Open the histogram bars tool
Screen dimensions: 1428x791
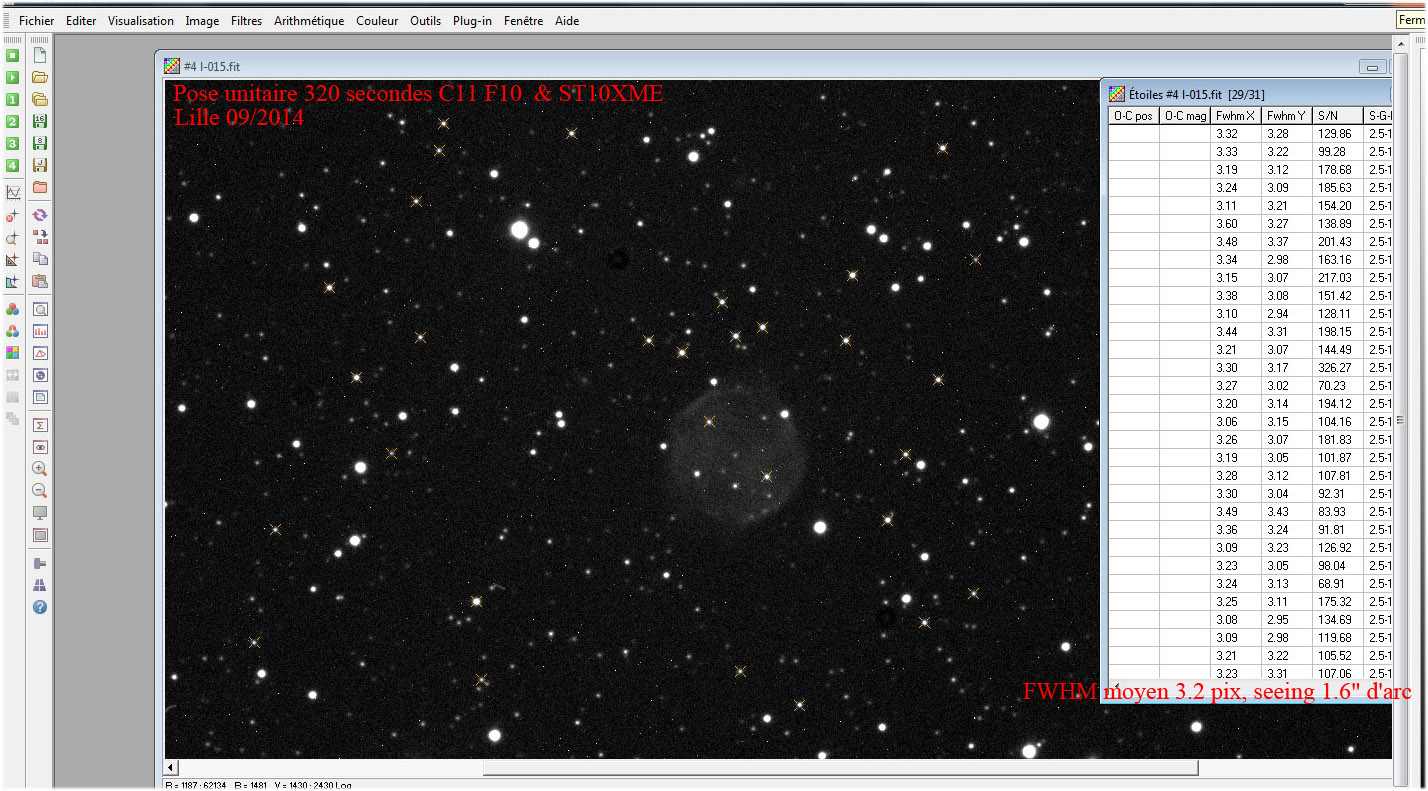[x=40, y=331]
